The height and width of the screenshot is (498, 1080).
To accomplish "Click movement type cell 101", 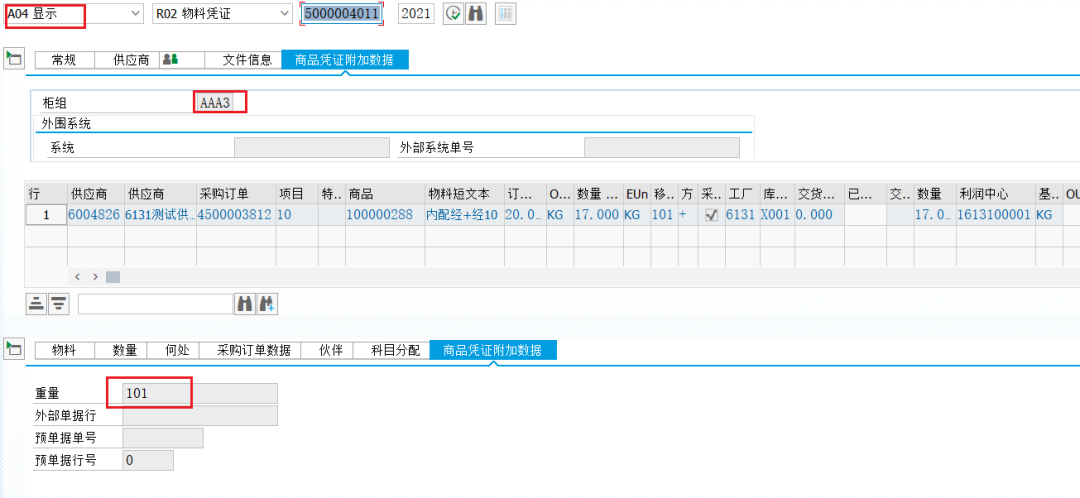I will 663,215.
